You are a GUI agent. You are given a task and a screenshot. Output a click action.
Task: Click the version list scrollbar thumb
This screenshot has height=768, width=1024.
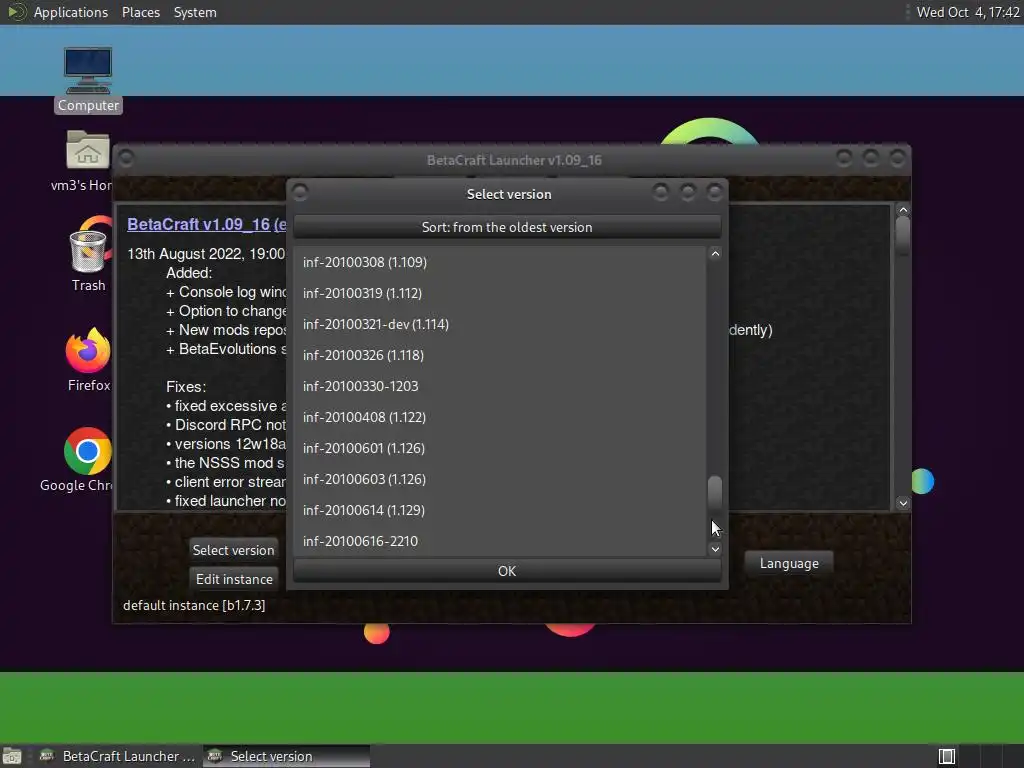coord(715,493)
